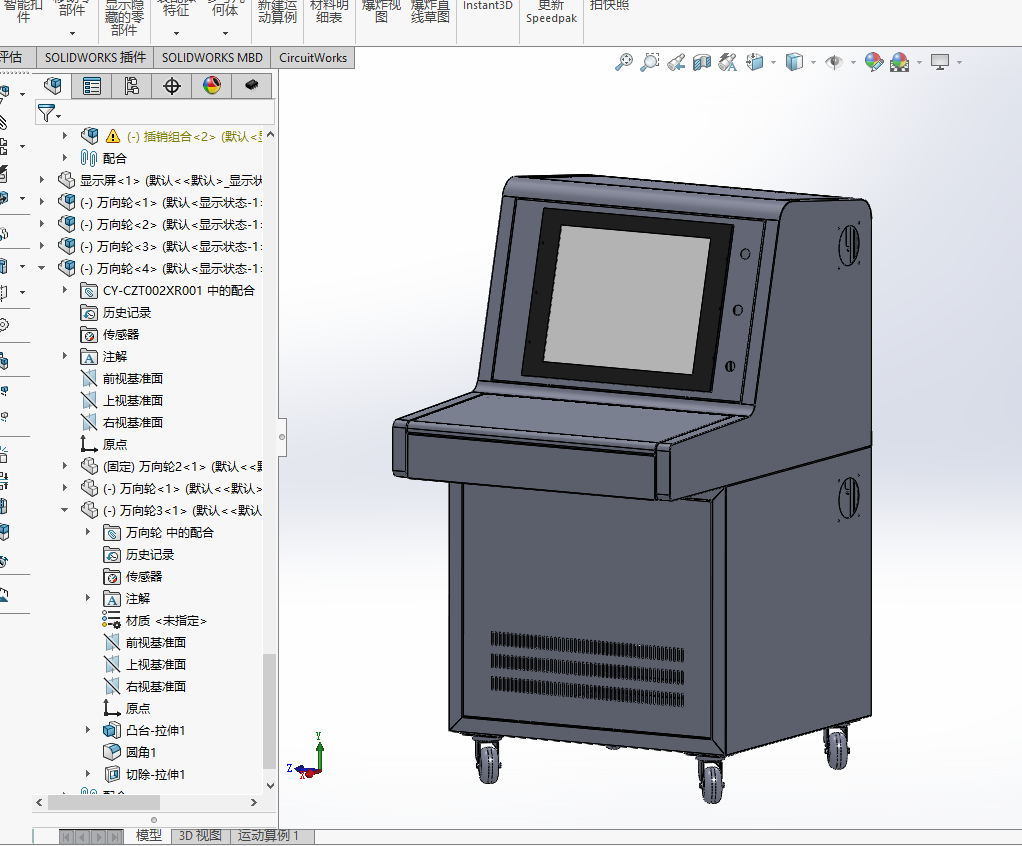Image resolution: width=1022 pixels, height=846 pixels.
Task: Switch to the SOLIDWORKS MBD tab
Action: [x=212, y=57]
